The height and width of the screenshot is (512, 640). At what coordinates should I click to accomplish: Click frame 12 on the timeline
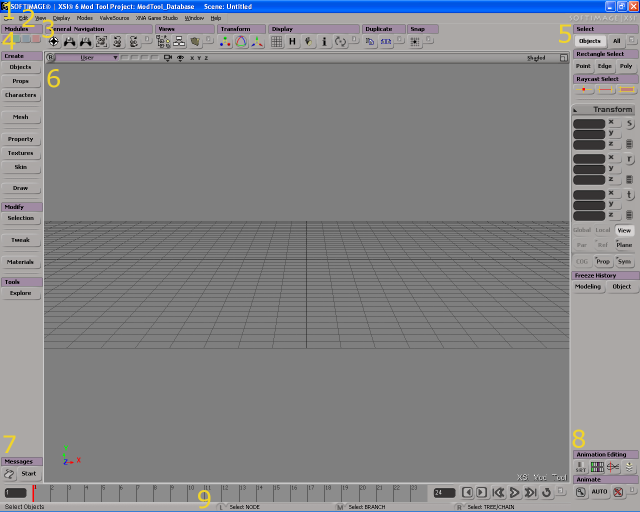click(x=222, y=493)
